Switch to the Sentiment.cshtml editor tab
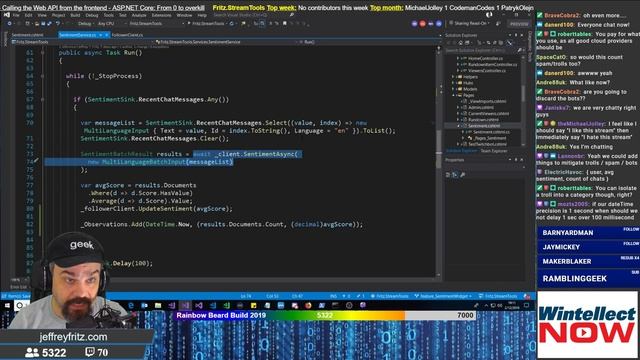The width and height of the screenshot is (640, 360). (27, 35)
